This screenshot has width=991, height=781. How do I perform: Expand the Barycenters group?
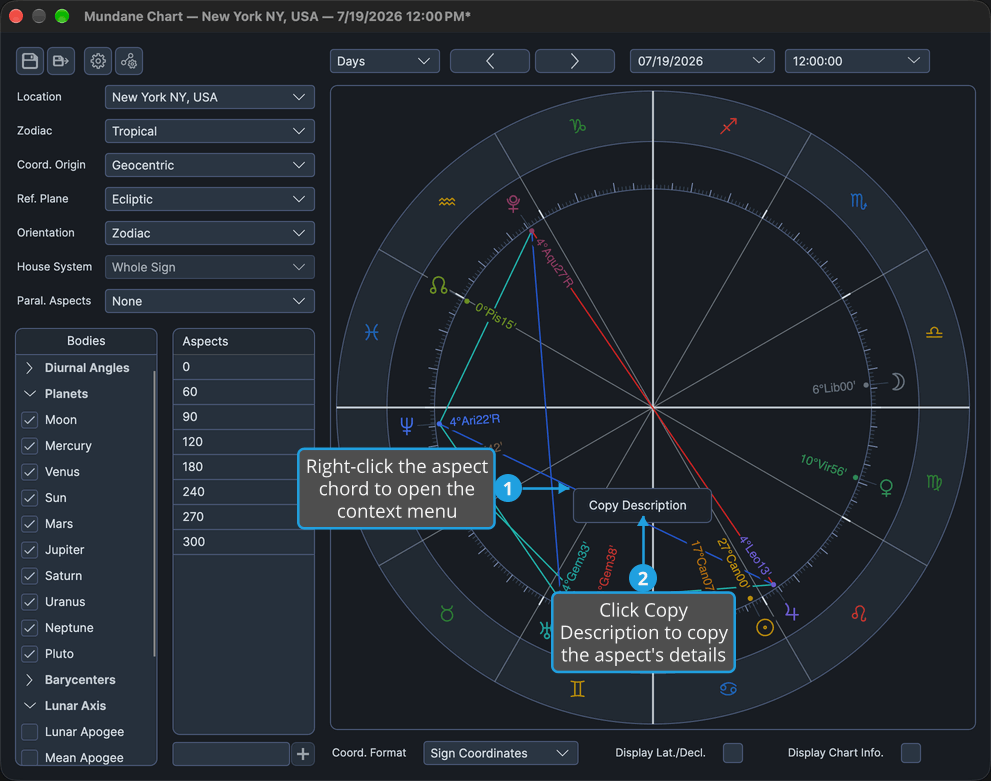(x=29, y=680)
